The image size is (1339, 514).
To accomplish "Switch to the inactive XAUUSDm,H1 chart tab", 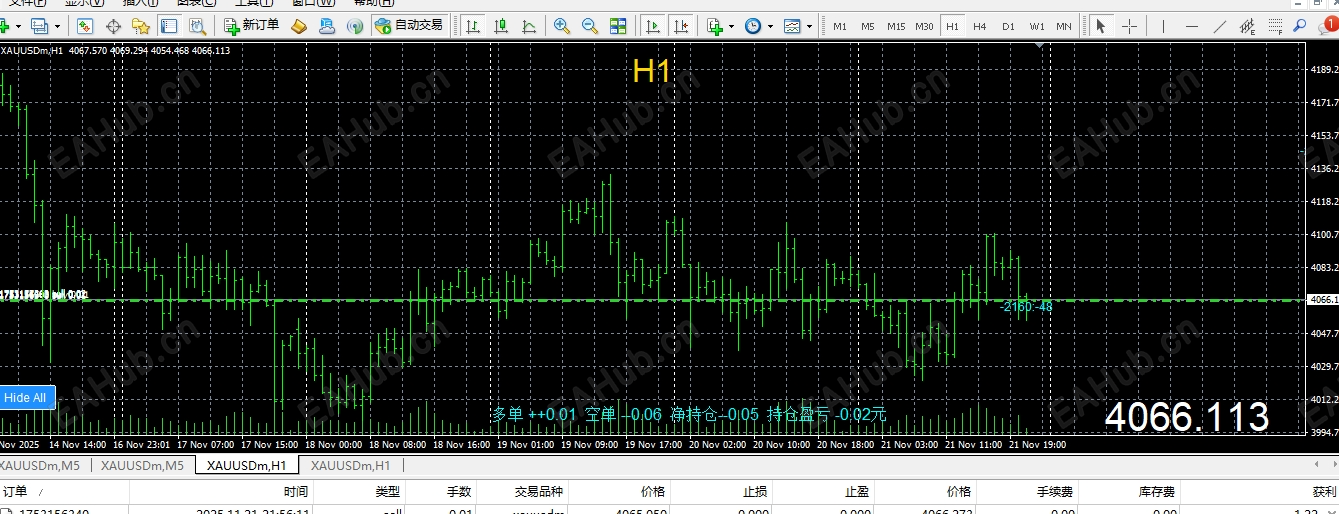I will pos(349,465).
